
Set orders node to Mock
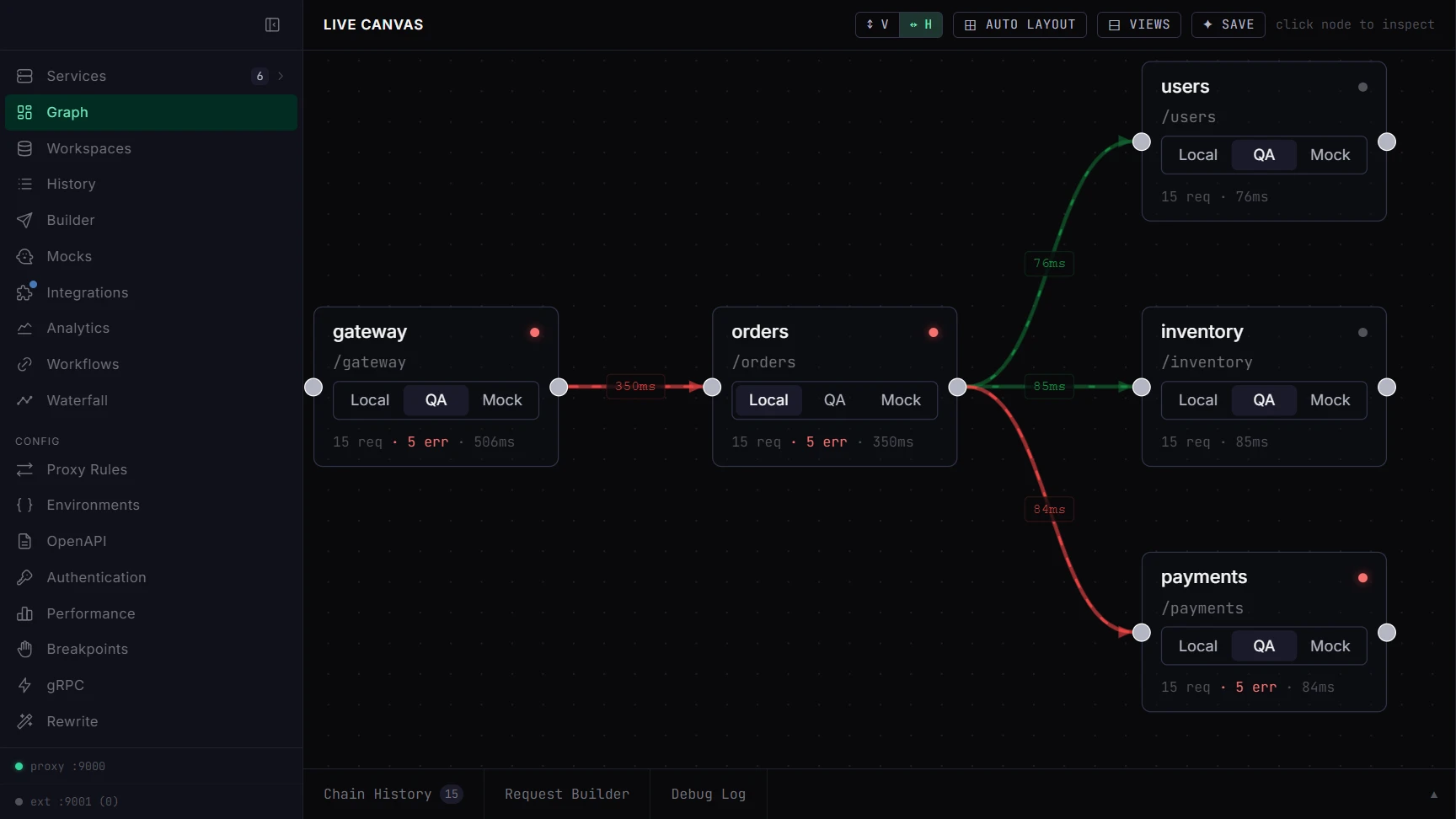901,400
